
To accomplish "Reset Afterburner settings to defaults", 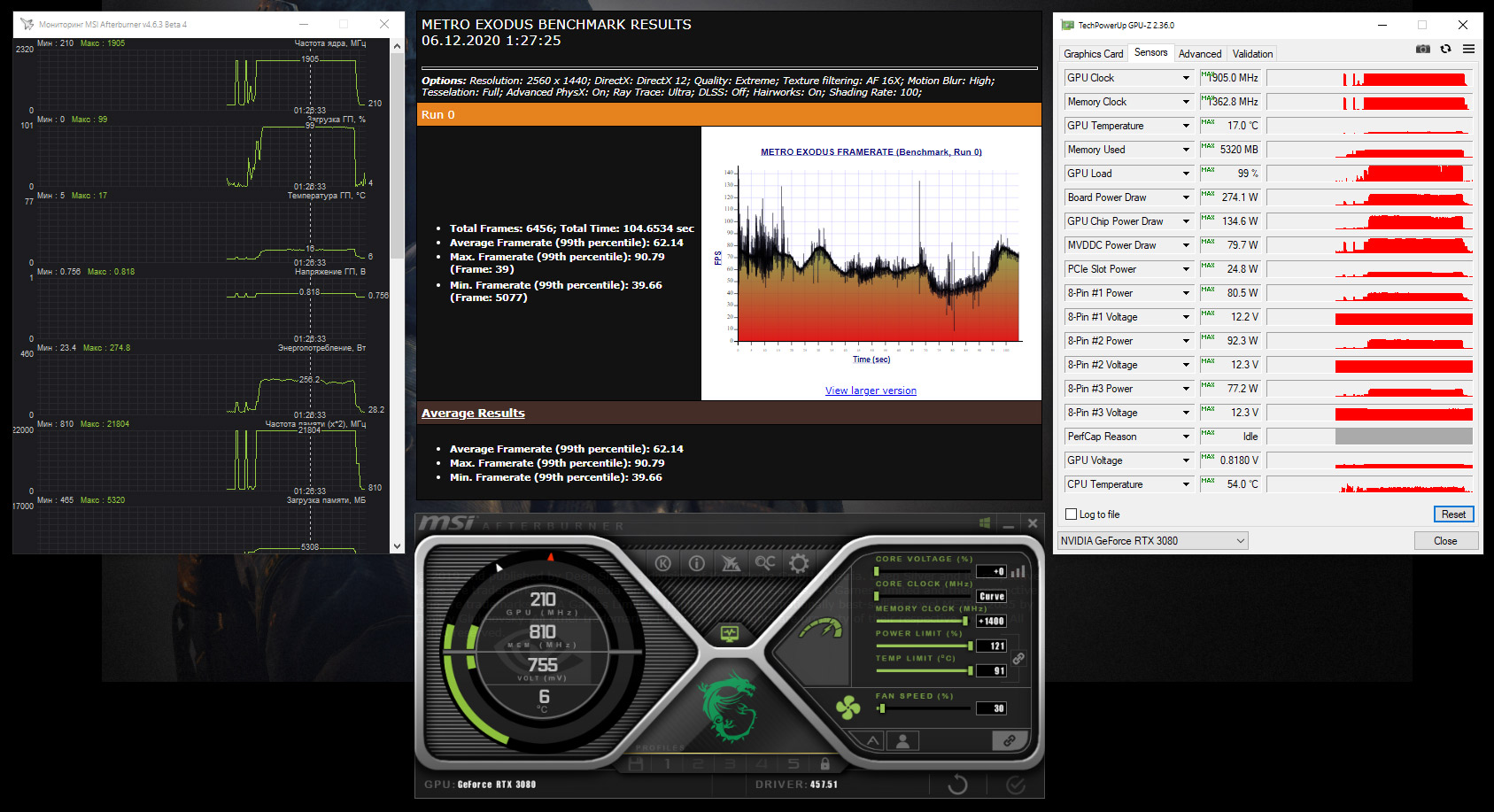I will click(x=957, y=785).
